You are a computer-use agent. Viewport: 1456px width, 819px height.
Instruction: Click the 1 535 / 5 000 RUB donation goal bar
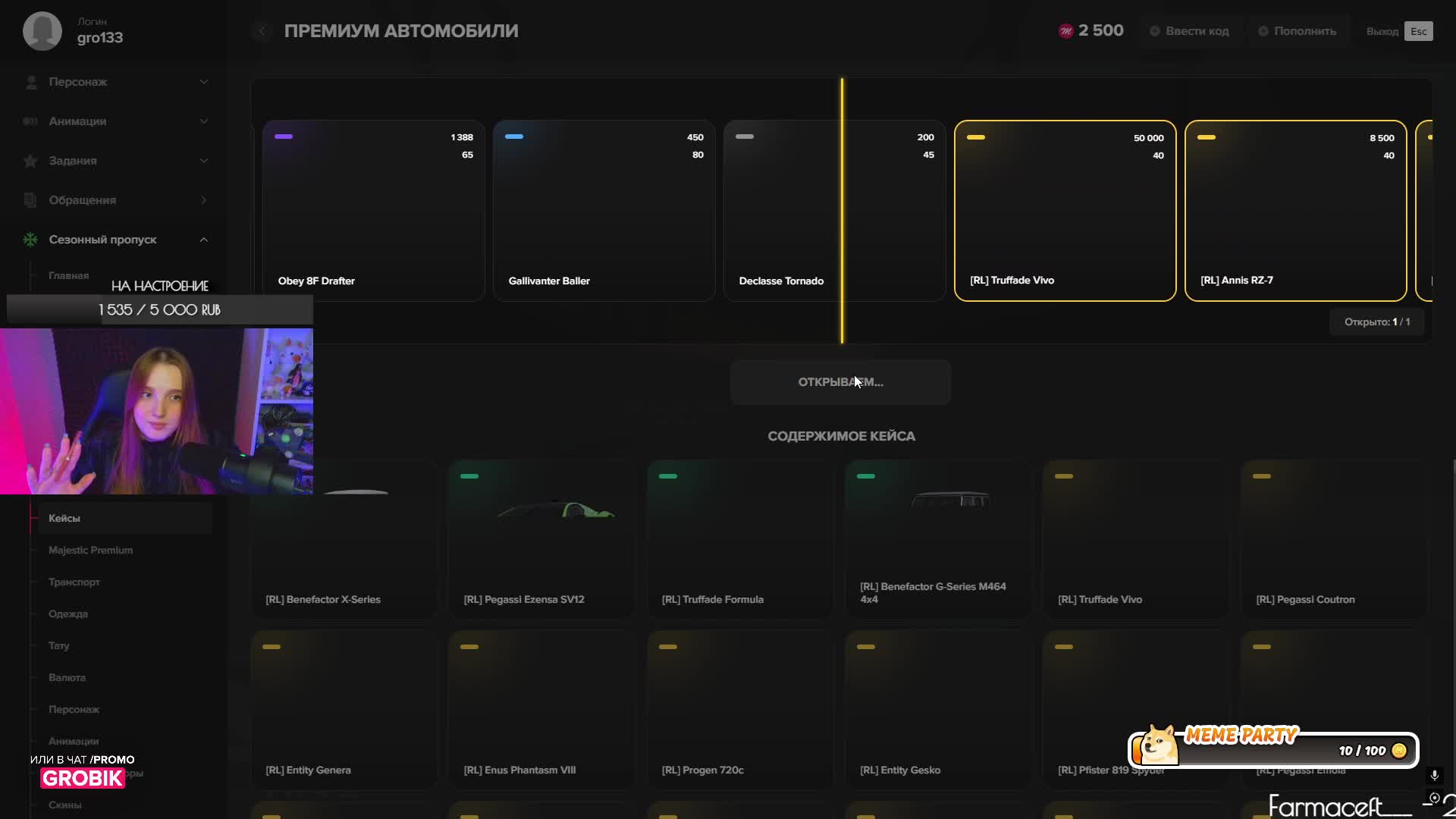pyautogui.click(x=159, y=310)
